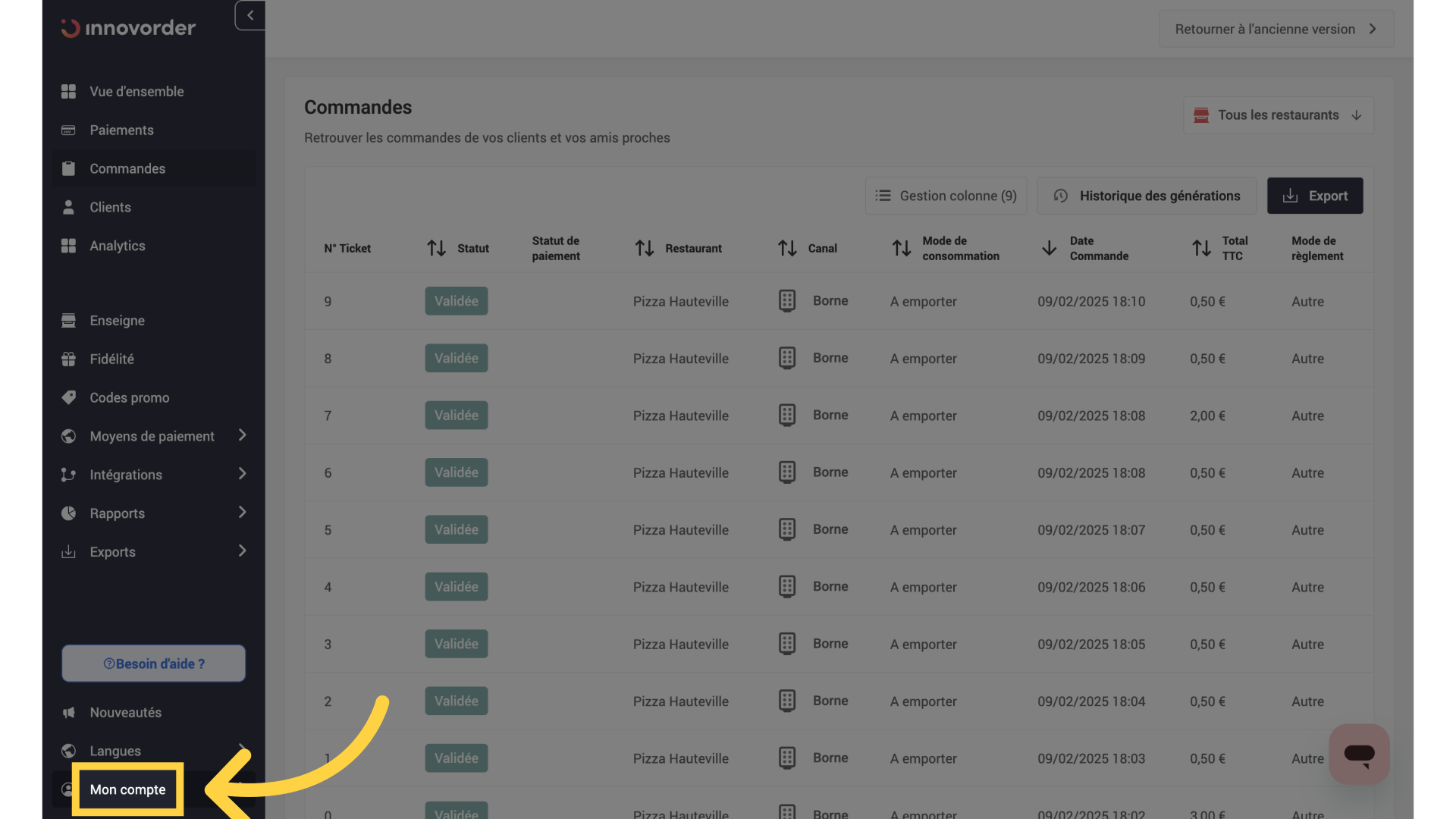This screenshot has height=819, width=1456.
Task: Collapse the sidebar with arrow button
Action: pos(250,15)
